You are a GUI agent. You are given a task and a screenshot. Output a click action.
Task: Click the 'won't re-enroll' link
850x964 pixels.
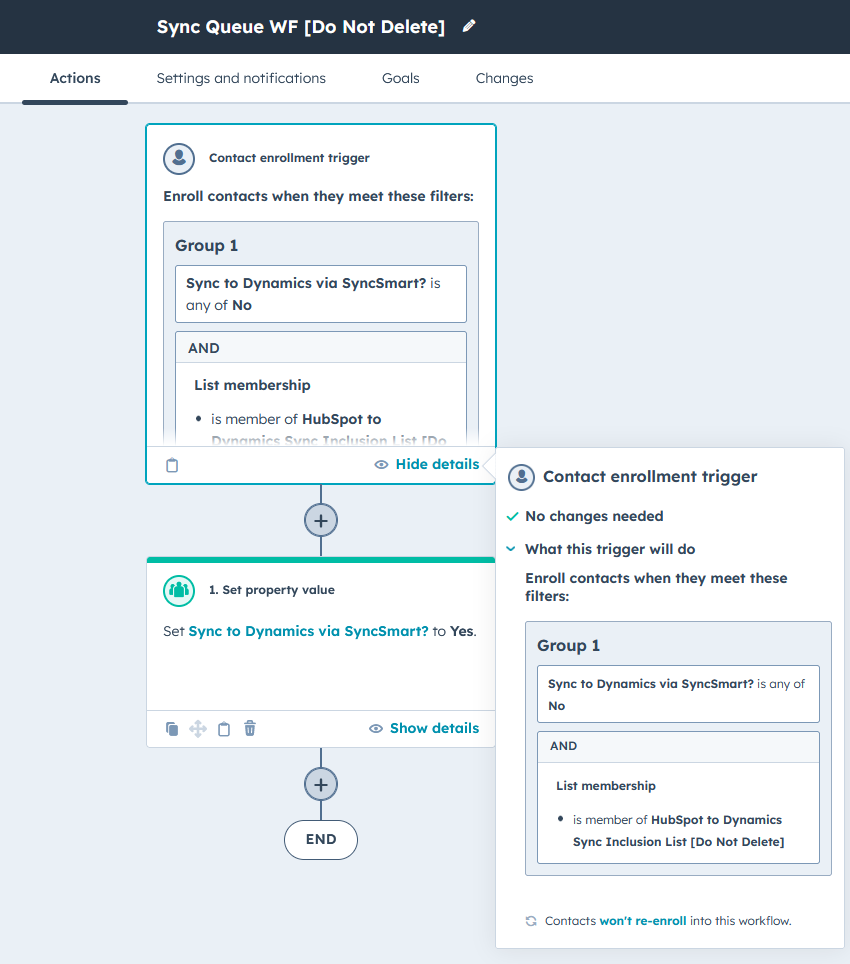[643, 921]
